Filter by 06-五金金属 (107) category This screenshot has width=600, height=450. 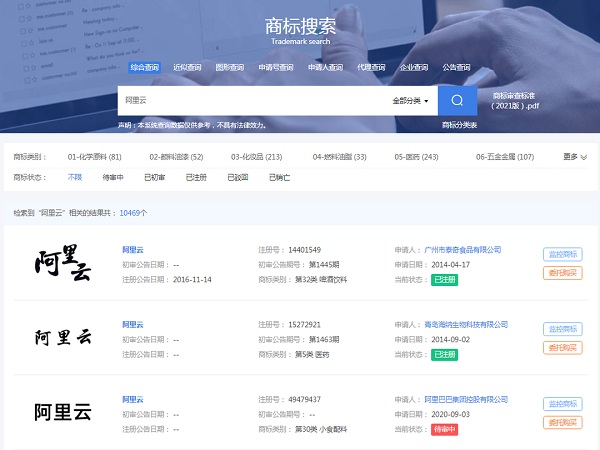(505, 157)
